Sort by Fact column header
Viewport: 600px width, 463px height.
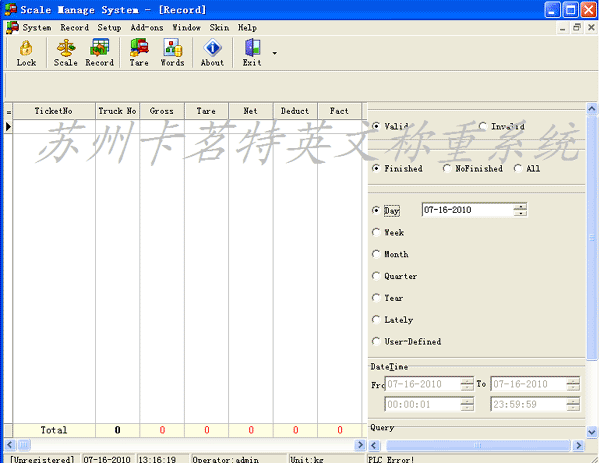pos(339,111)
